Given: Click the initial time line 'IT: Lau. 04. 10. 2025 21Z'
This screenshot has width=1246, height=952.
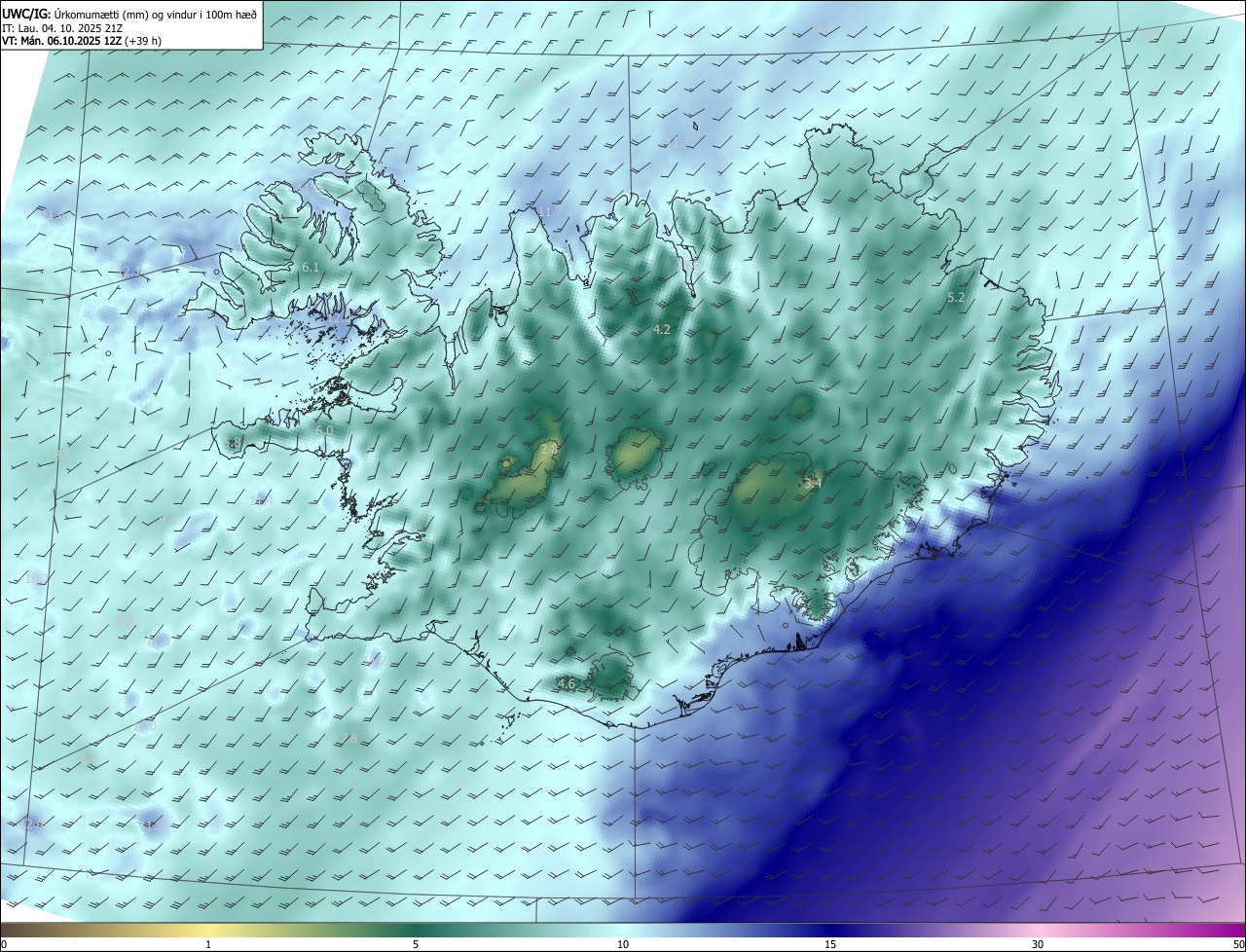Looking at the screenshot, I should [62, 27].
